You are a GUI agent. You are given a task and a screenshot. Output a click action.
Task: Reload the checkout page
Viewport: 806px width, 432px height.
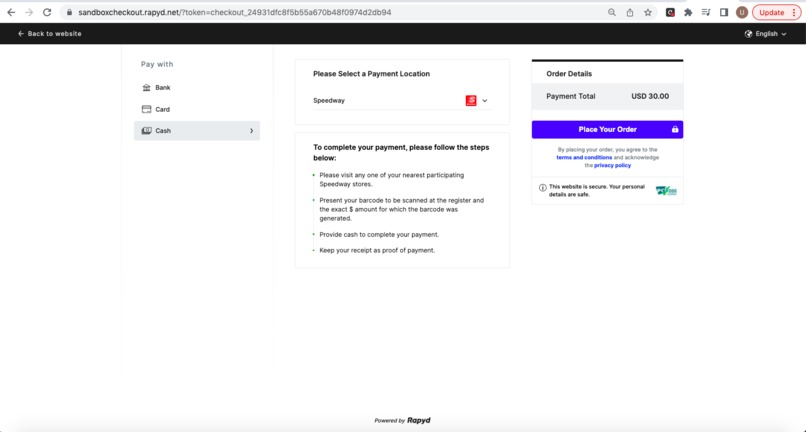(47, 12)
